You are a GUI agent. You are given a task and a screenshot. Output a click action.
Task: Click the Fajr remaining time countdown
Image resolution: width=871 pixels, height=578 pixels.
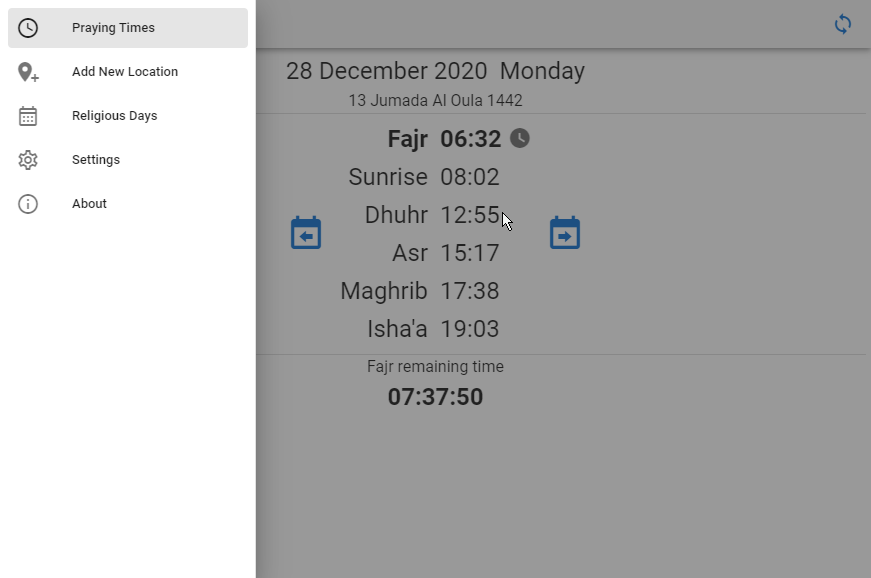coord(435,397)
